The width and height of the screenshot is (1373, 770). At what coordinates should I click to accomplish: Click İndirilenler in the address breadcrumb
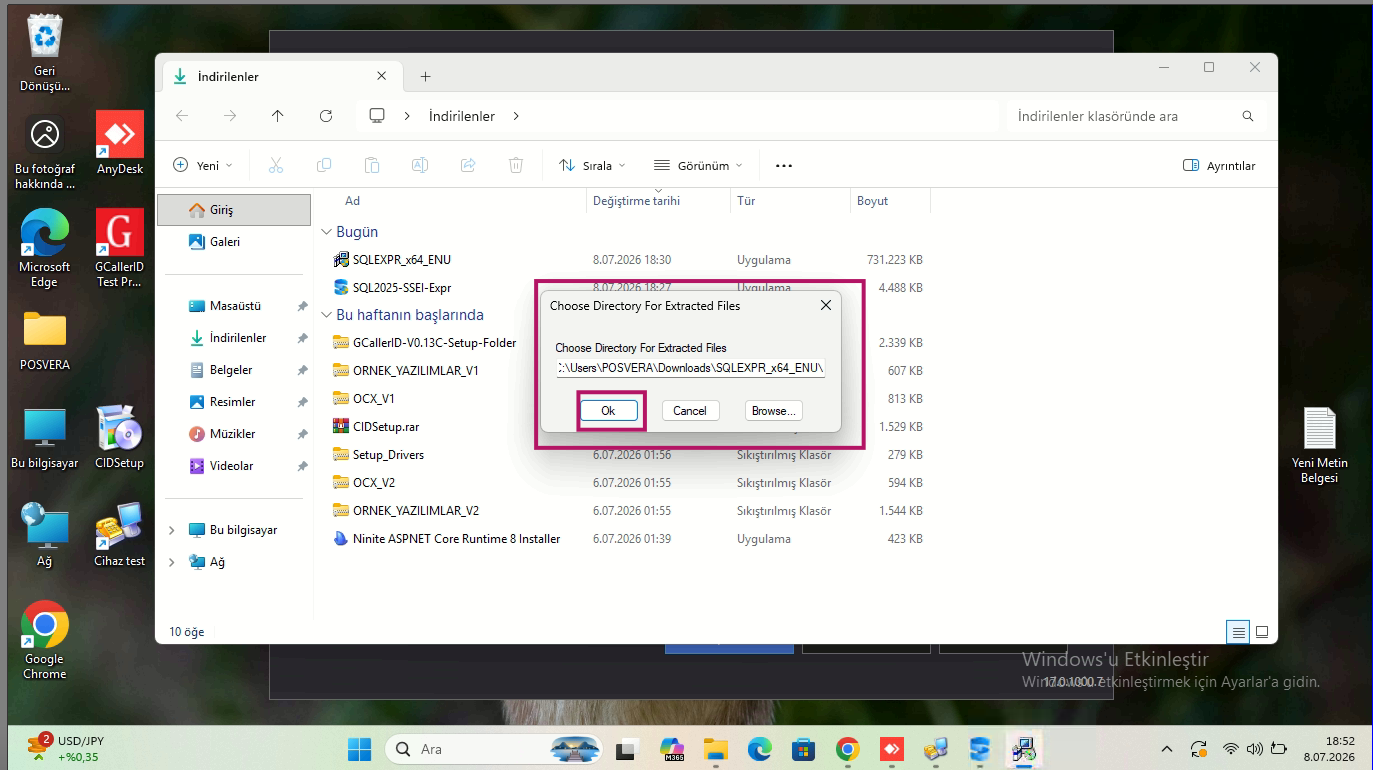click(462, 116)
